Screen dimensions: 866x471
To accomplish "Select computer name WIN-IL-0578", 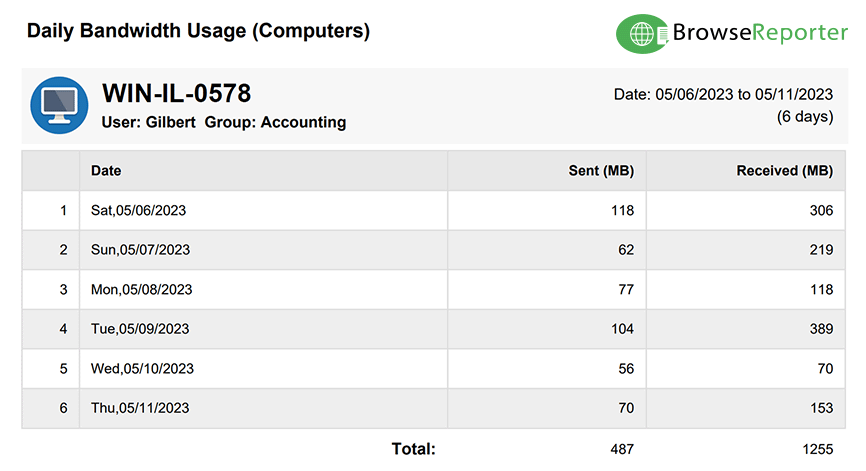I will pos(177,93).
